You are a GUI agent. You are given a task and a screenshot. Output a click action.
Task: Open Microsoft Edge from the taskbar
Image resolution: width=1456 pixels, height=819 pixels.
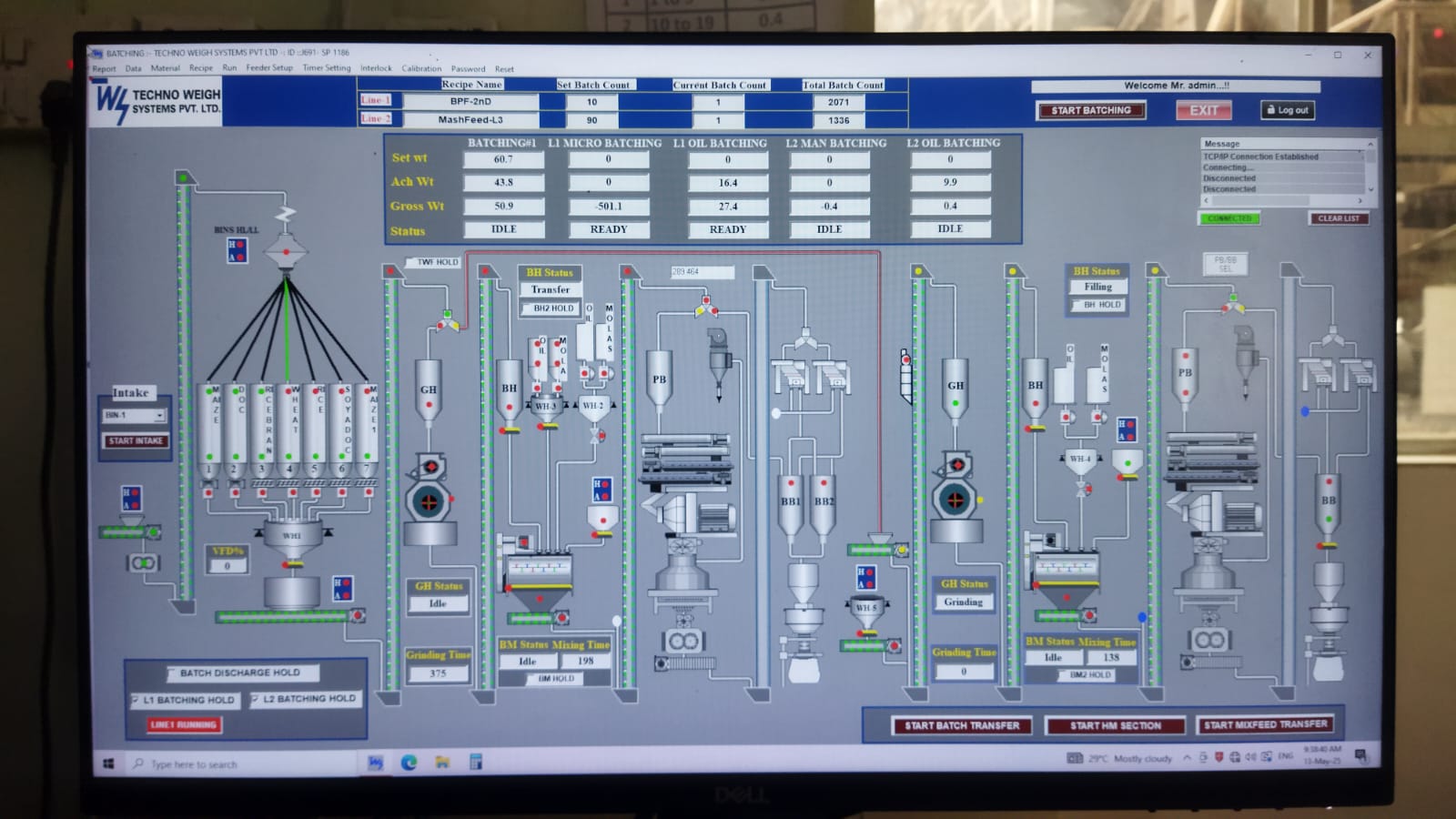click(409, 763)
